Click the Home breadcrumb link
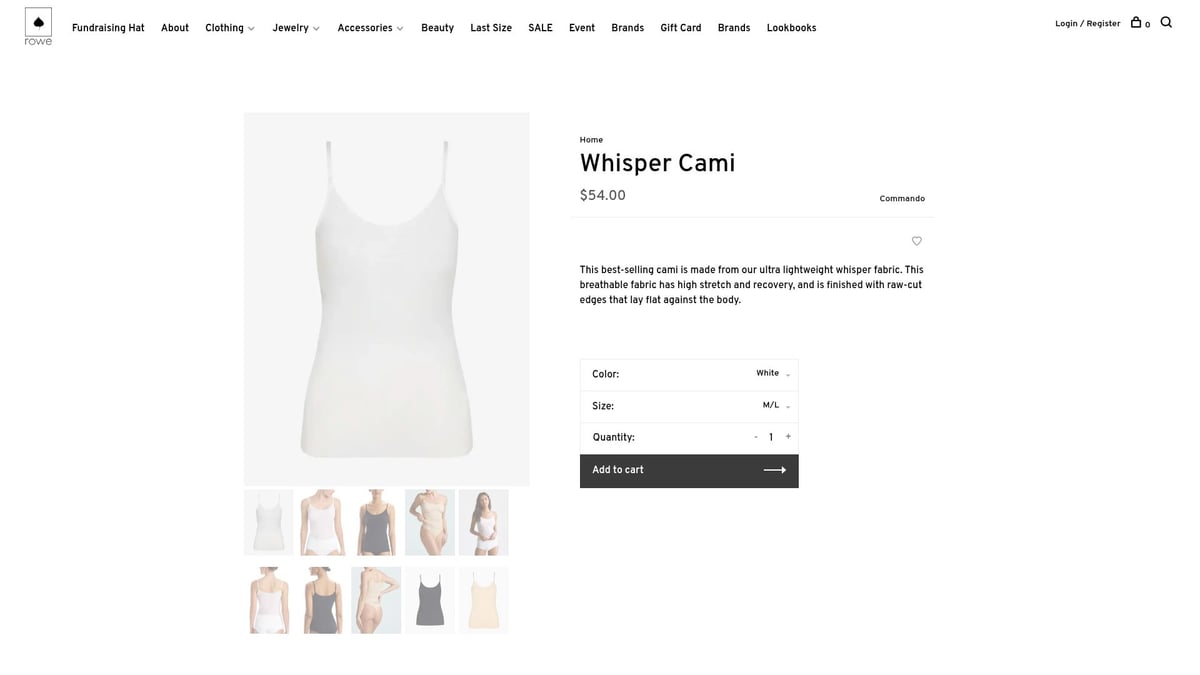 [x=591, y=140]
